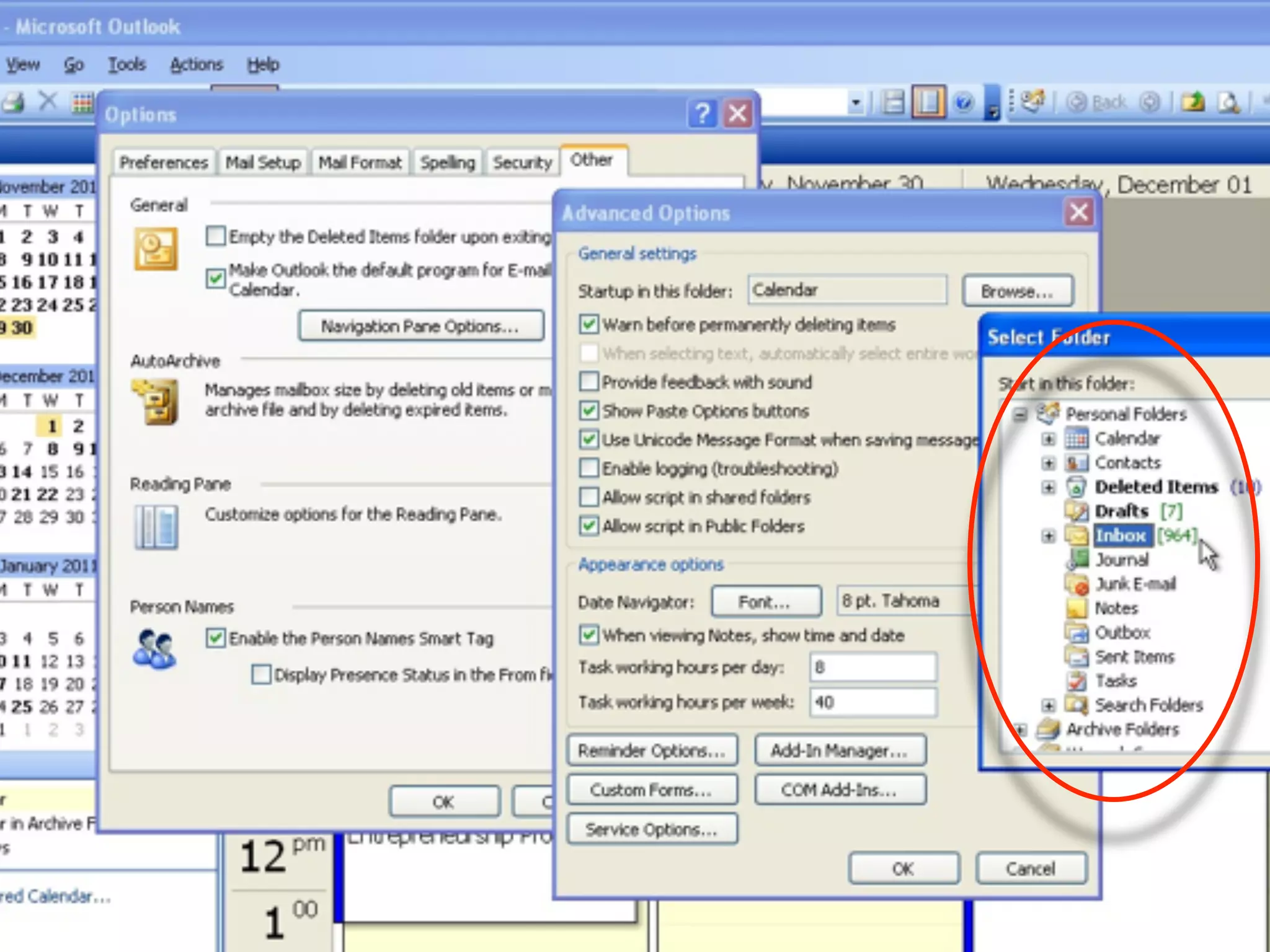Viewport: 1270px width, 952px height.
Task: Click the Microsoft Office Outlook Help icon
Action: [x=963, y=102]
